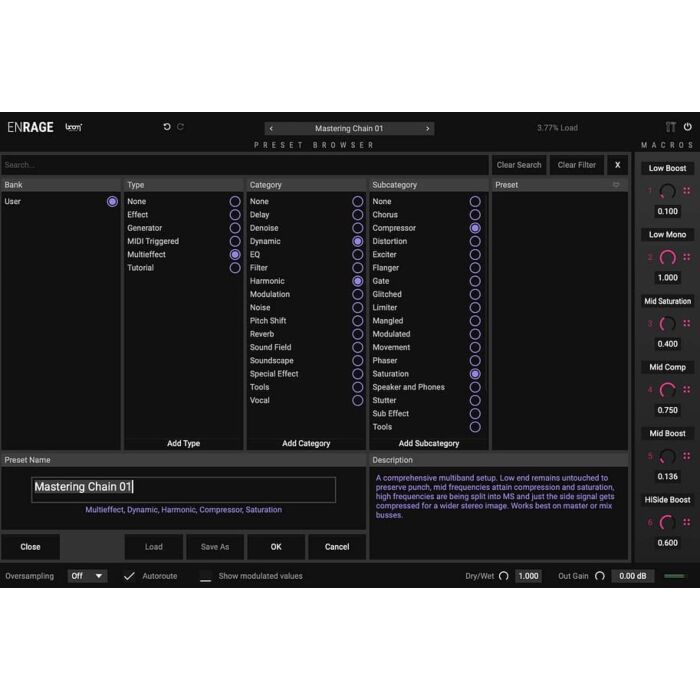Click the Dry/Wet value 1.000
700x700 pixels.
pos(528,576)
